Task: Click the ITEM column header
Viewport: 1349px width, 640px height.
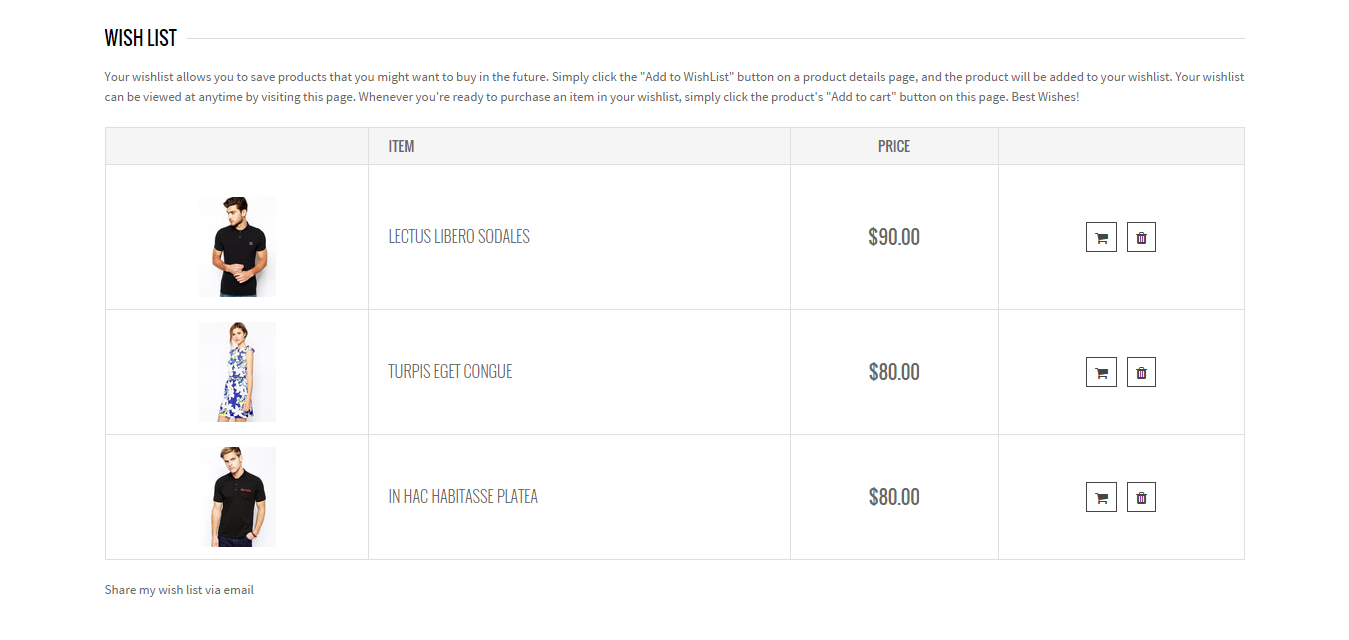Action: (401, 146)
